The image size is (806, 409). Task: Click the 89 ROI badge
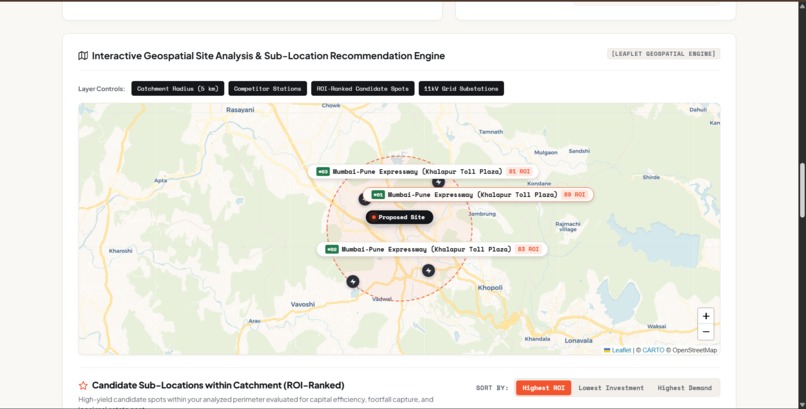[x=574, y=195]
